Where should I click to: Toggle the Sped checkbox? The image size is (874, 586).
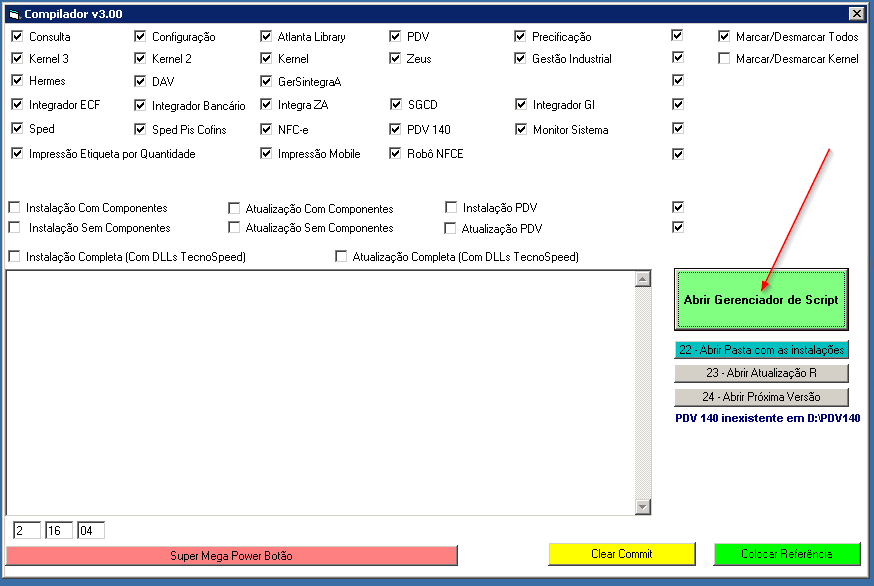(x=17, y=128)
